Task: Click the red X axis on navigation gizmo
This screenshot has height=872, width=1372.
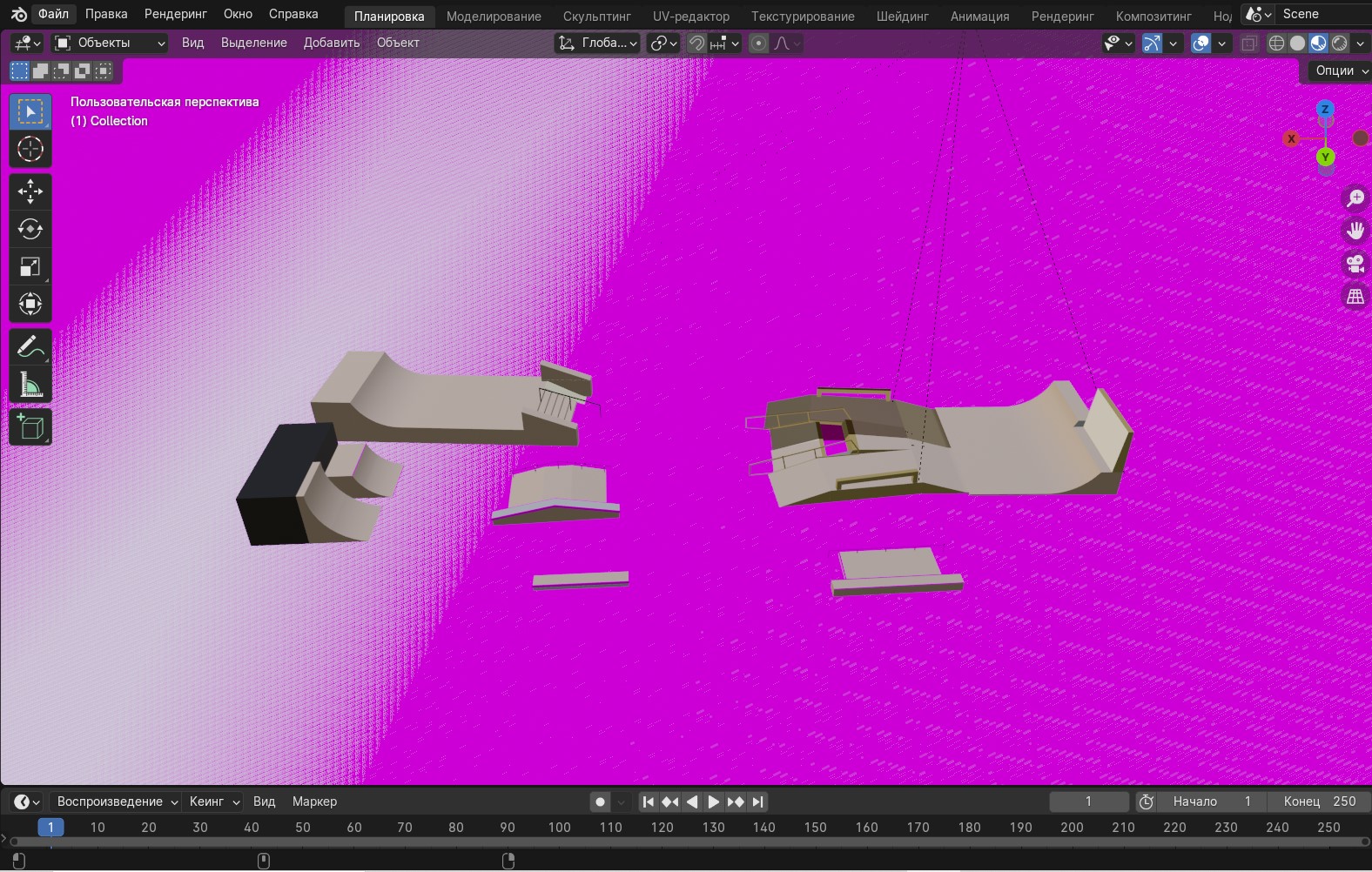Action: tap(1292, 138)
